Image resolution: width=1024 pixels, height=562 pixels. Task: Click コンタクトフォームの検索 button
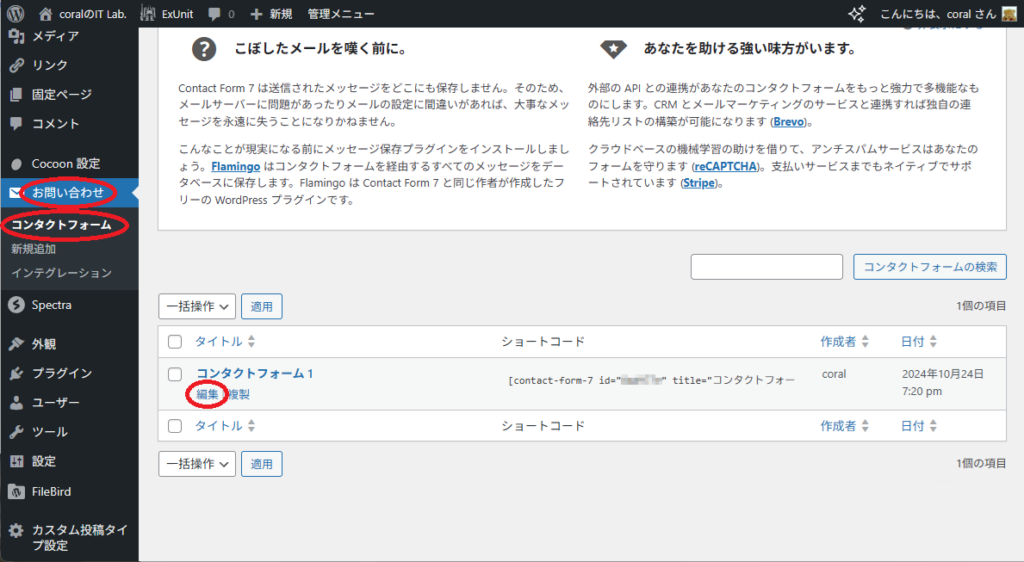(930, 267)
